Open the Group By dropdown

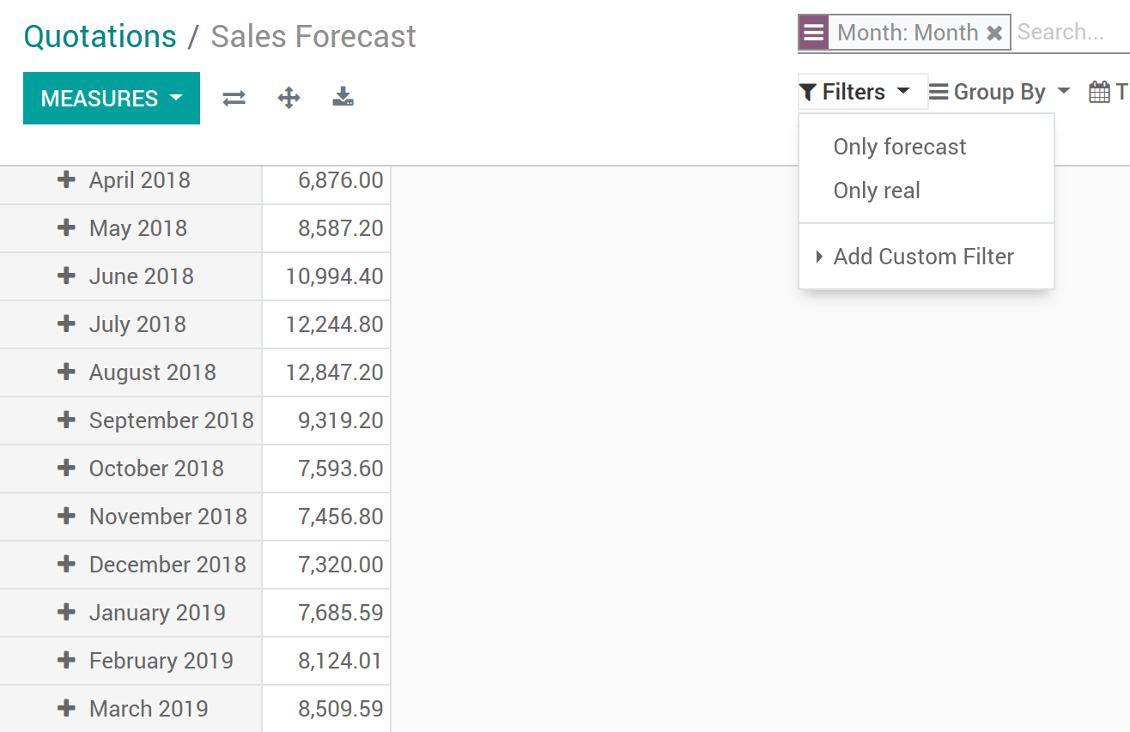pyautogui.click(x=999, y=92)
